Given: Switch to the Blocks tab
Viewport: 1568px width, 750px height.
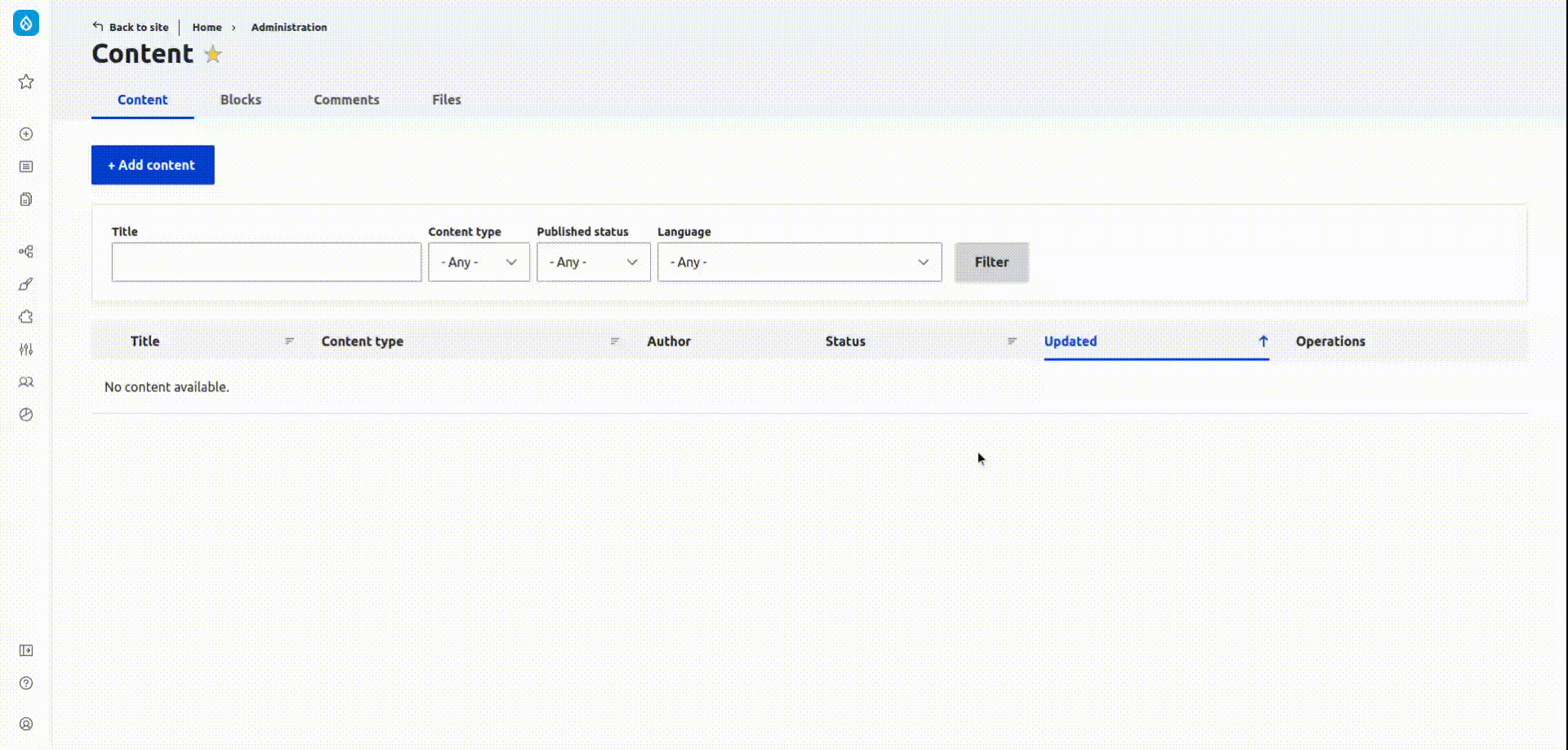Looking at the screenshot, I should pyautogui.click(x=241, y=100).
